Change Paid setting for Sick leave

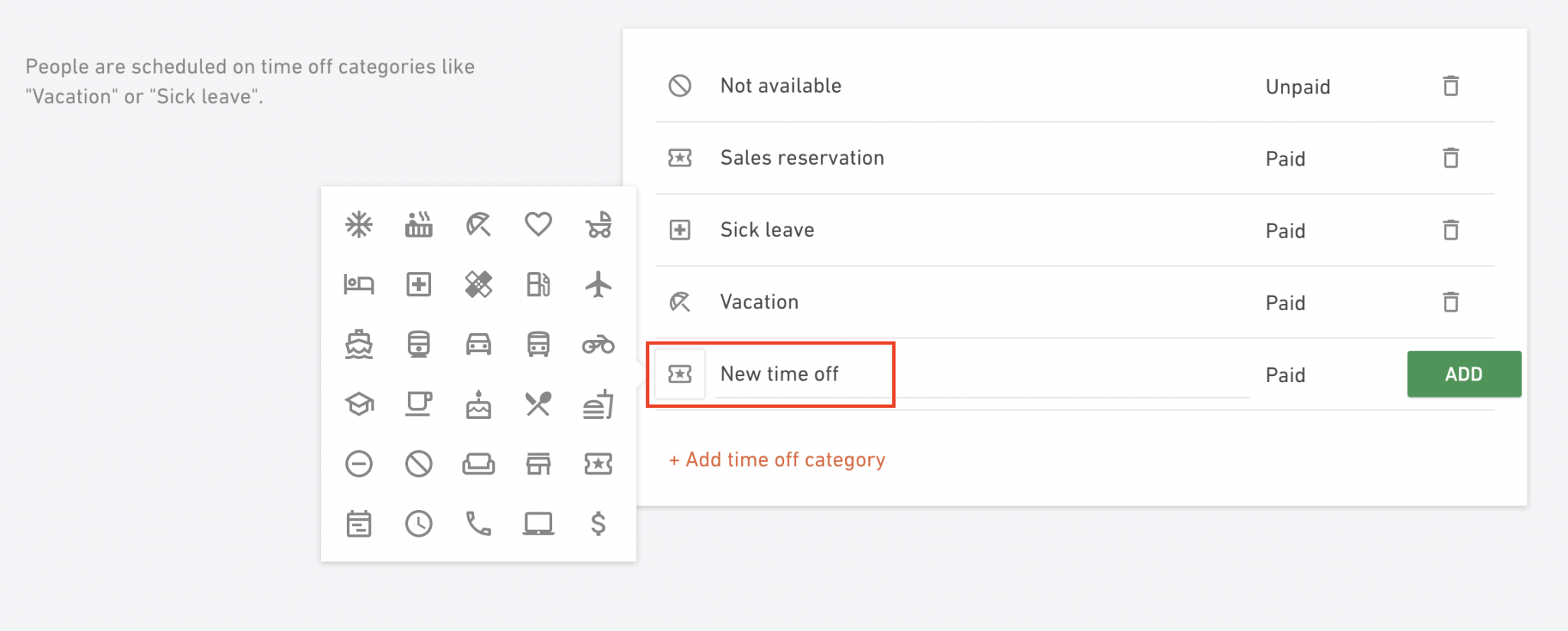click(1285, 230)
